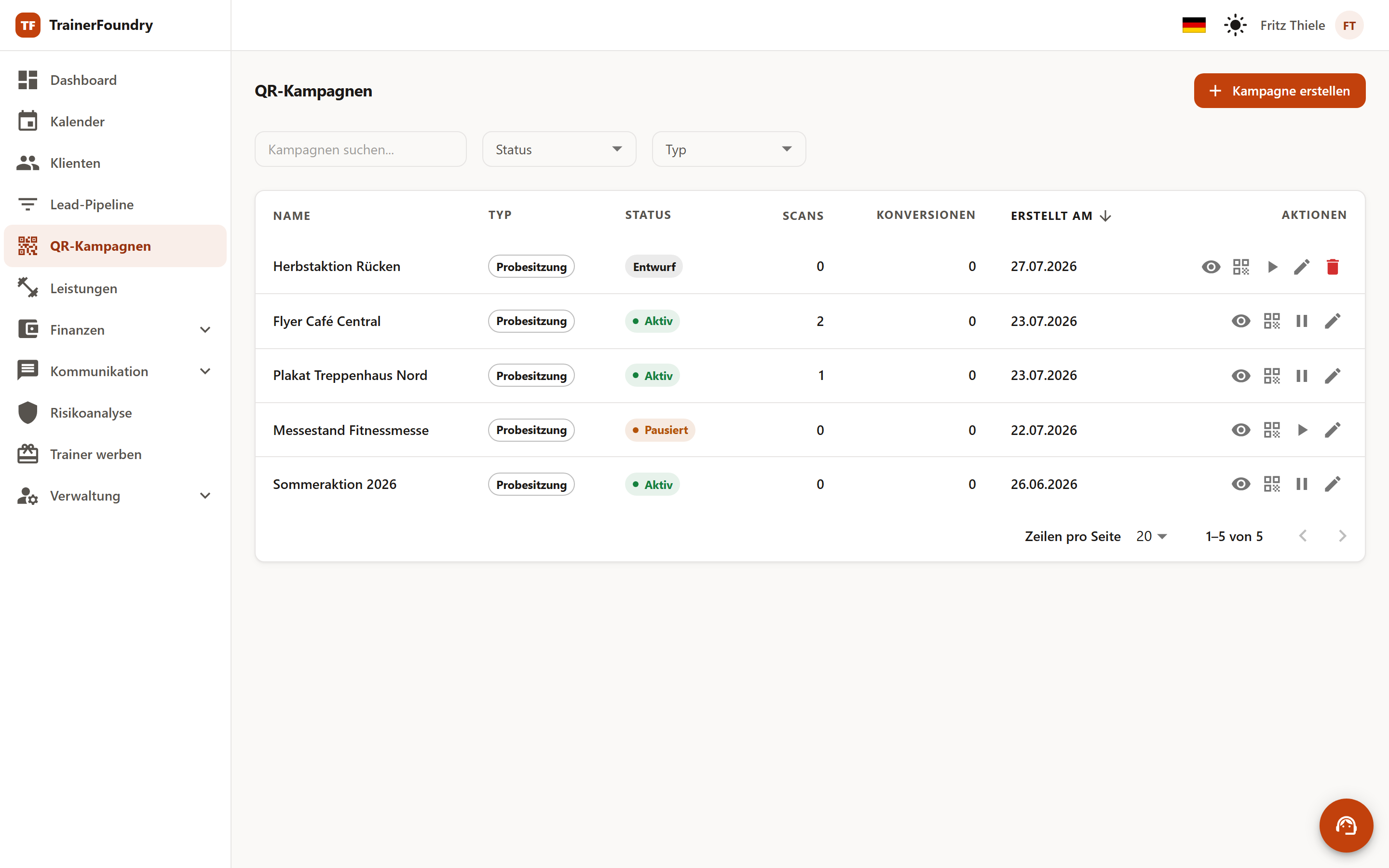Show QR code for Messestand Fitnessmesse
Viewport: 1389px width, 868px height.
click(x=1272, y=430)
